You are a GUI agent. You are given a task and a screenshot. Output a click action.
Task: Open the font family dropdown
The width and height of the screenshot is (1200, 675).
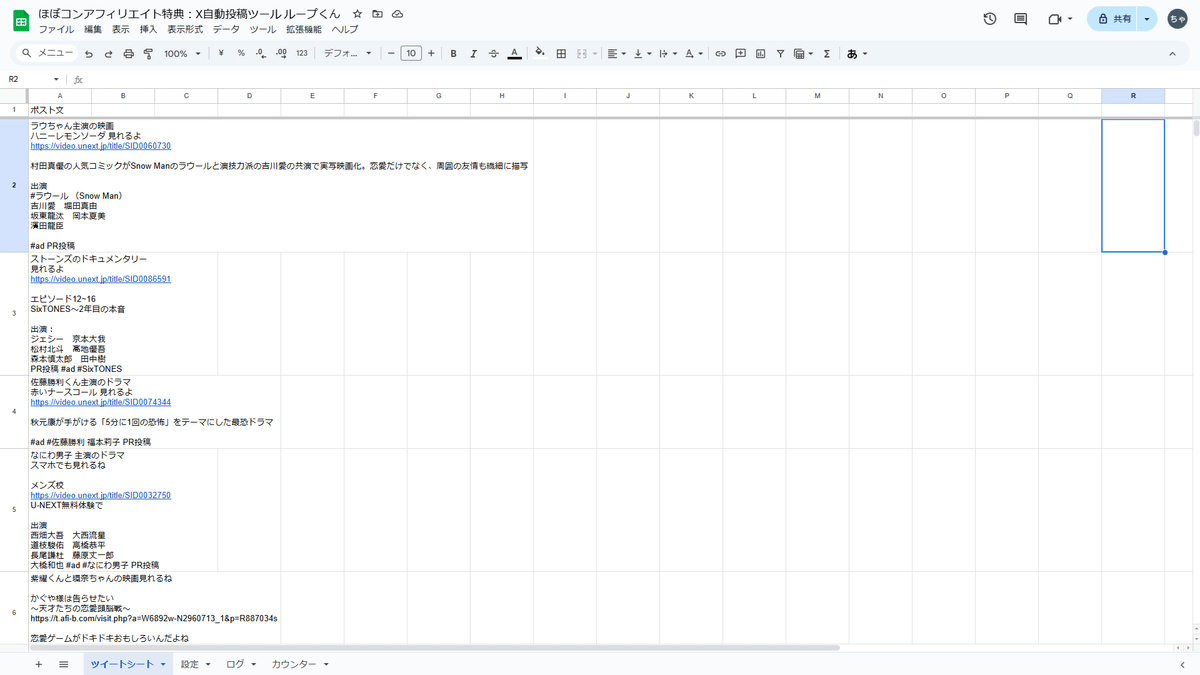(x=348, y=54)
